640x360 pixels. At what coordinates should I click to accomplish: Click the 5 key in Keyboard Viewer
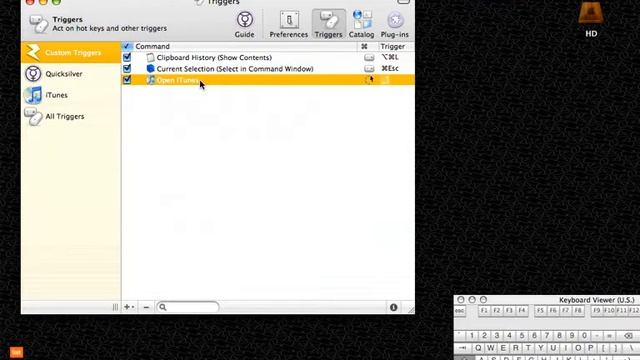(x=522, y=336)
